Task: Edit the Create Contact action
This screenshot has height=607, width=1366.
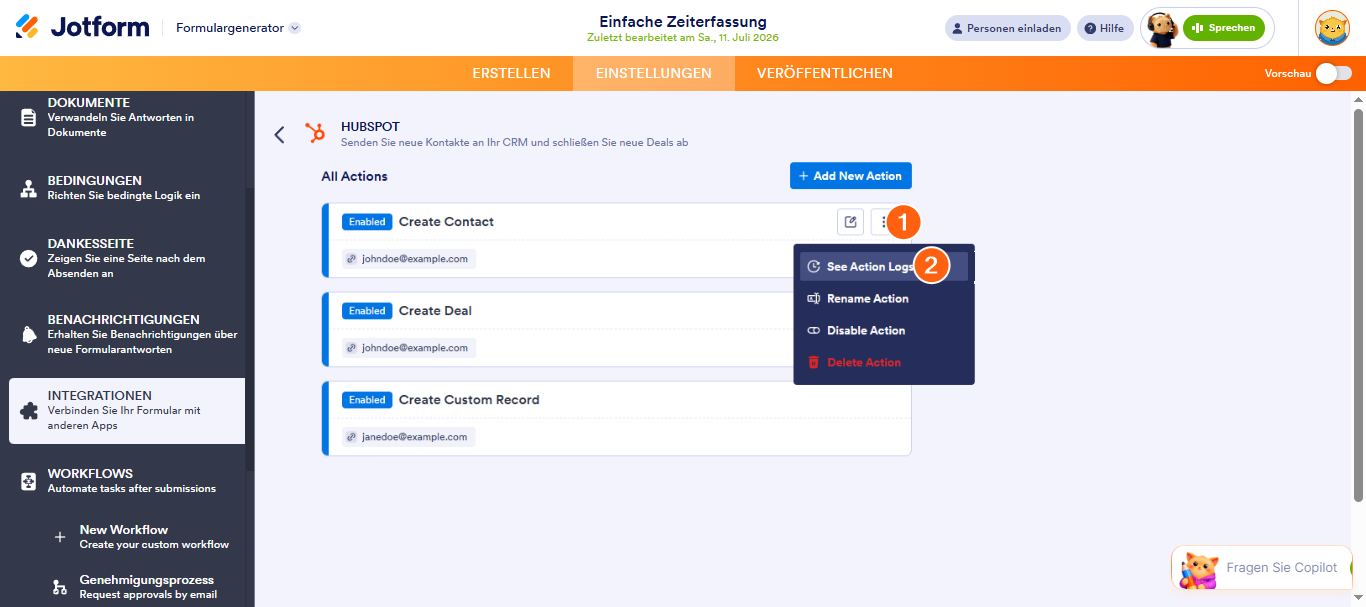Action: pyautogui.click(x=850, y=222)
